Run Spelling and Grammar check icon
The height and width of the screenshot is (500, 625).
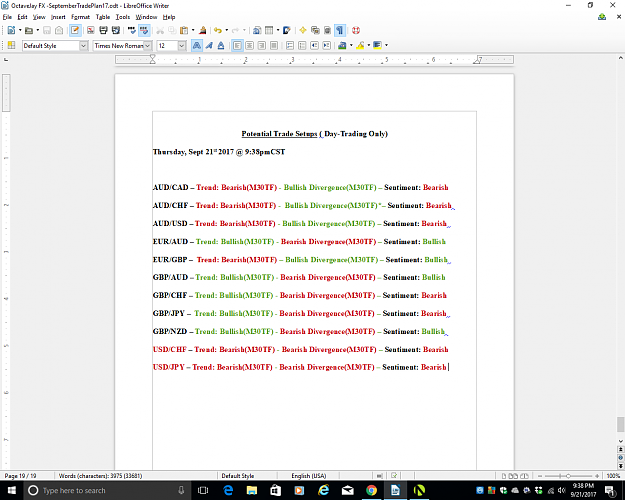(x=132, y=30)
